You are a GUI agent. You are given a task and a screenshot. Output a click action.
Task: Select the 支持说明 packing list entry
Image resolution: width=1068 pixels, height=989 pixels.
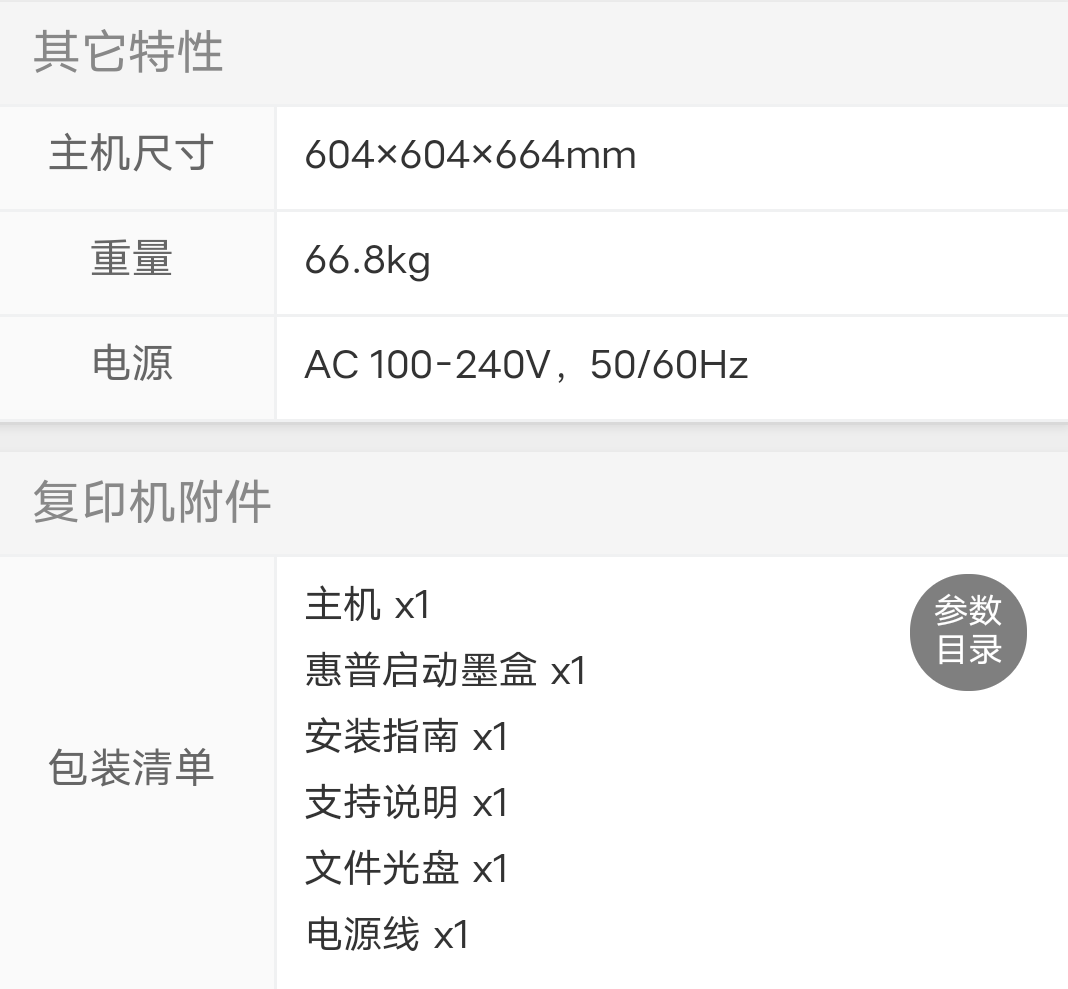406,803
